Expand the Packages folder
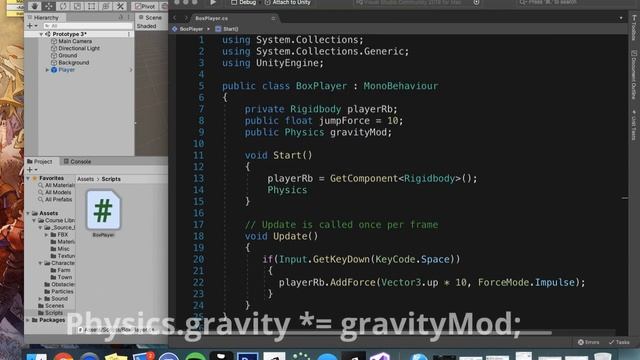 pyautogui.click(x=28, y=320)
